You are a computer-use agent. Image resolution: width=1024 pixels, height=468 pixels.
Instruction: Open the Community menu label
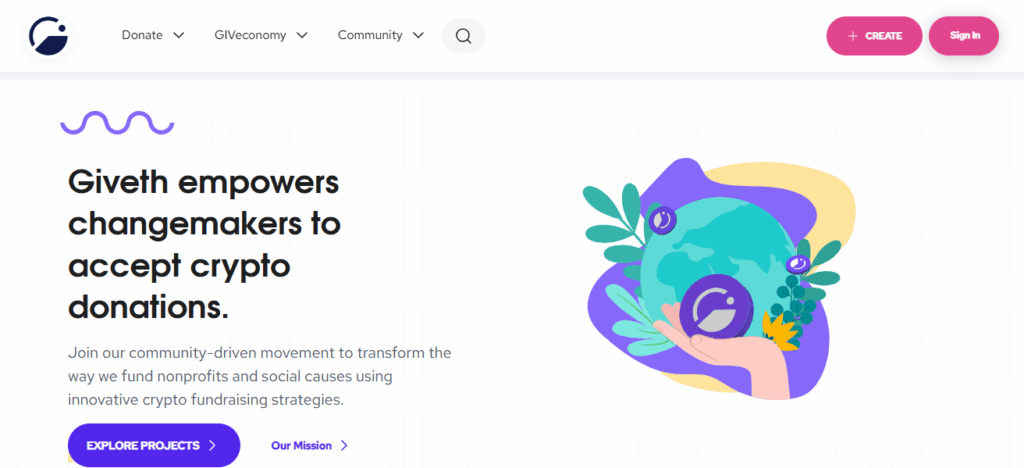[370, 35]
